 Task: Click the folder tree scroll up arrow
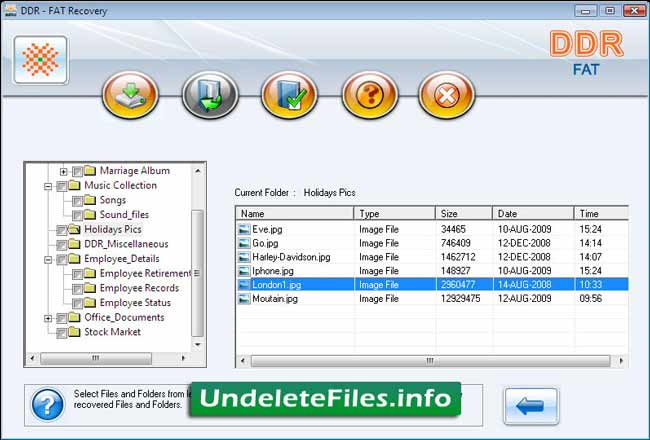point(198,170)
